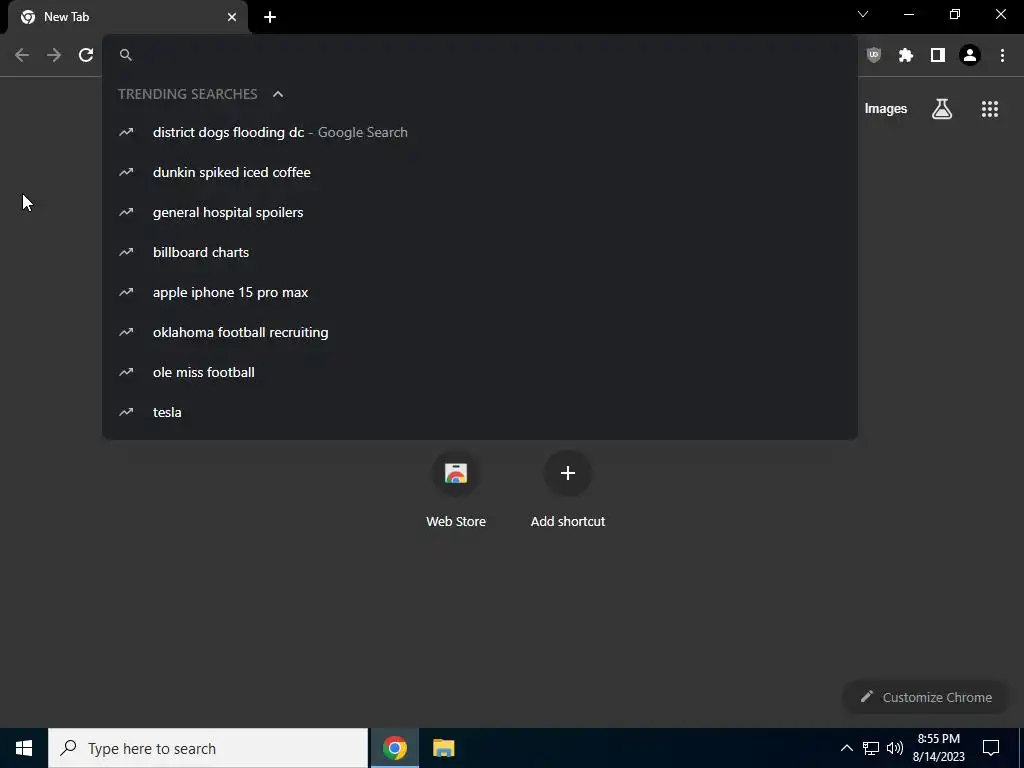Open a new tab with plus button

[270, 17]
